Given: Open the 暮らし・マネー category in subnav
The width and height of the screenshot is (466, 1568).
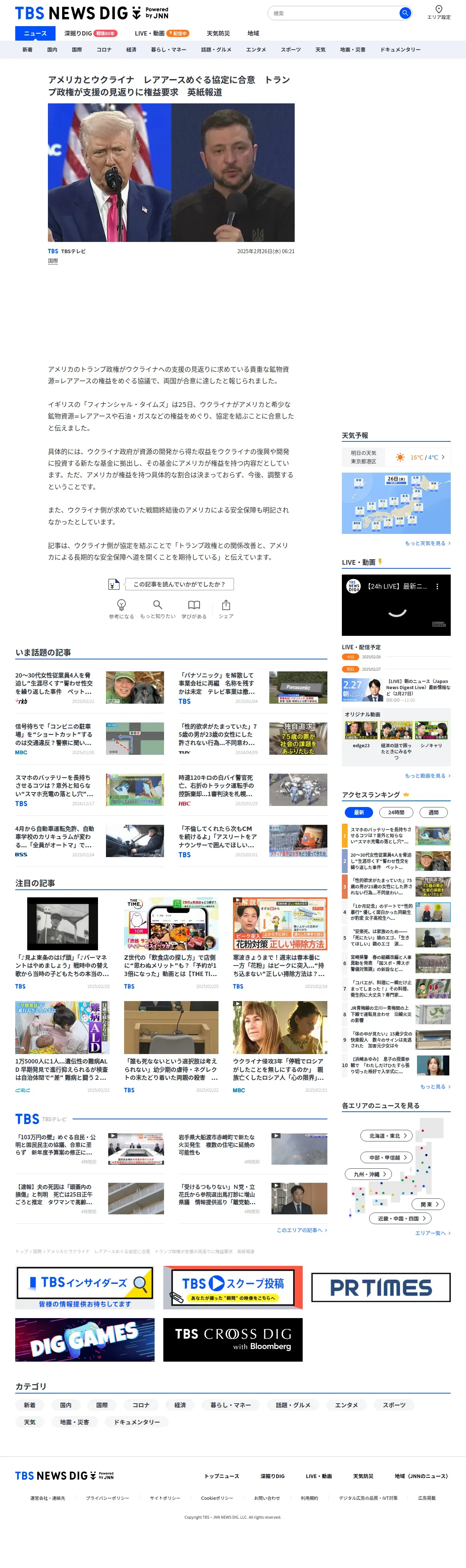Looking at the screenshot, I should [169, 50].
